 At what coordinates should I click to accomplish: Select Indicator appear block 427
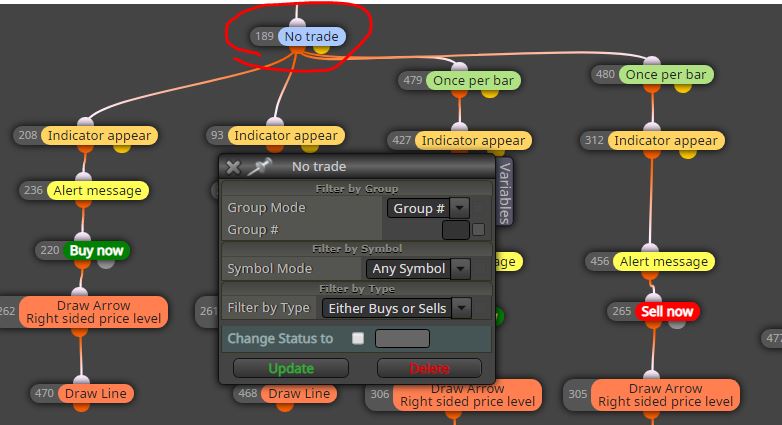click(473, 141)
